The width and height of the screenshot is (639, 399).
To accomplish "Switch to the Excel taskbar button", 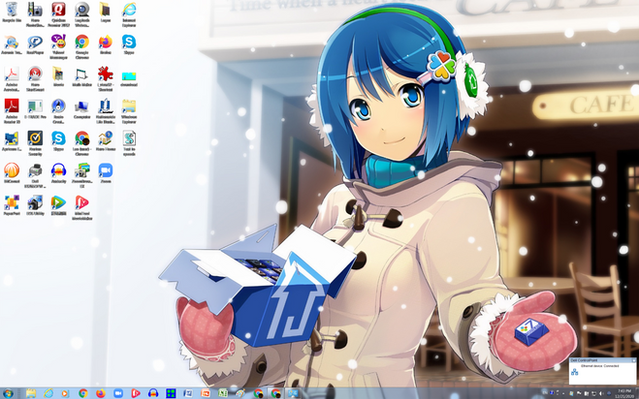I will (x=223, y=393).
